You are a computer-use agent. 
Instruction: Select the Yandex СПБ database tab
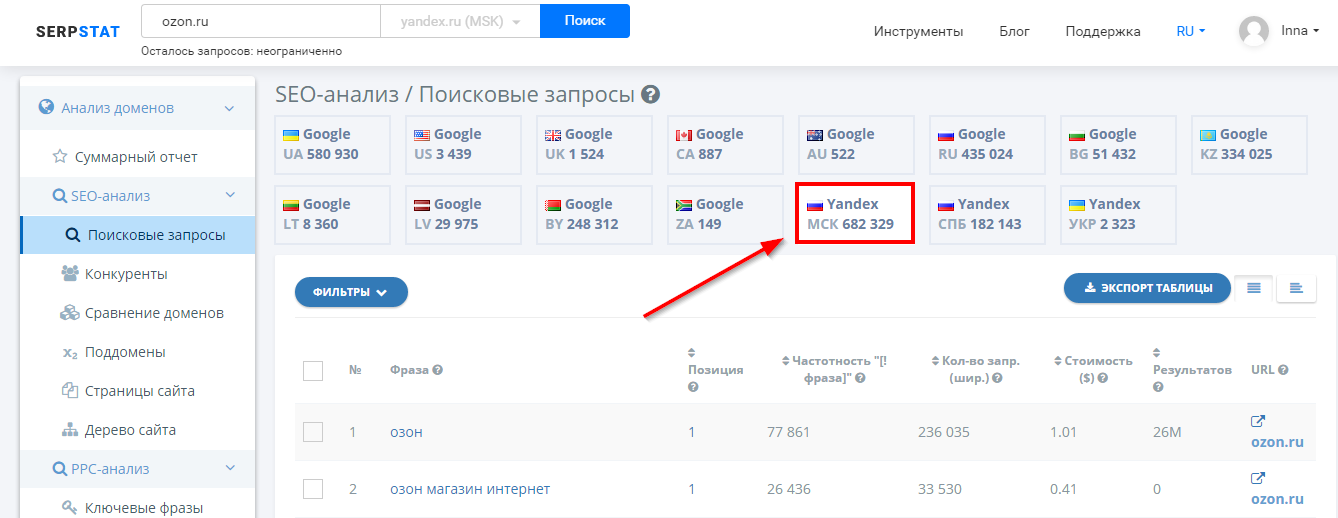click(987, 214)
